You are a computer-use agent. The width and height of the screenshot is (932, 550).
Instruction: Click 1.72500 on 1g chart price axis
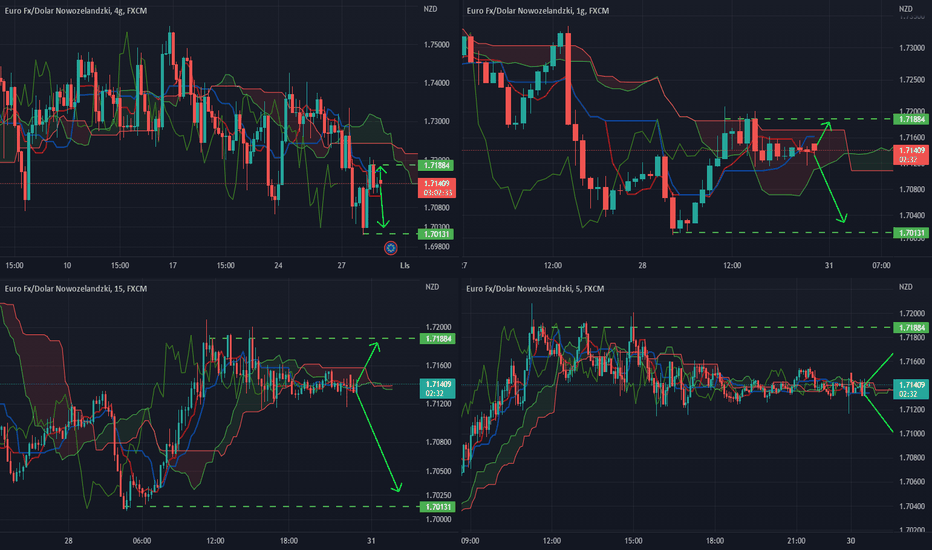(912, 79)
